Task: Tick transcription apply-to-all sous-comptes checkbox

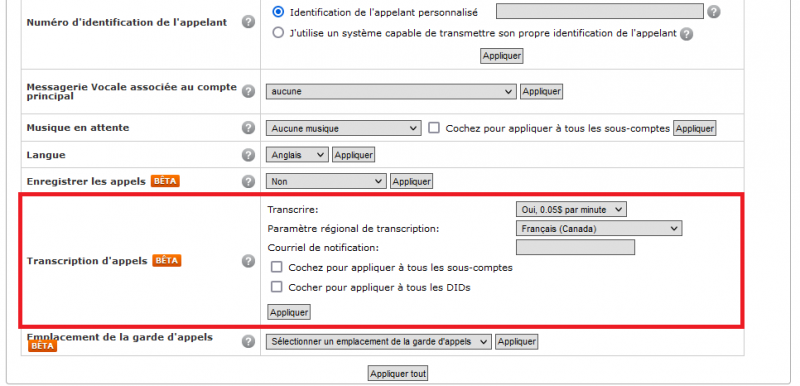Action: coord(277,267)
